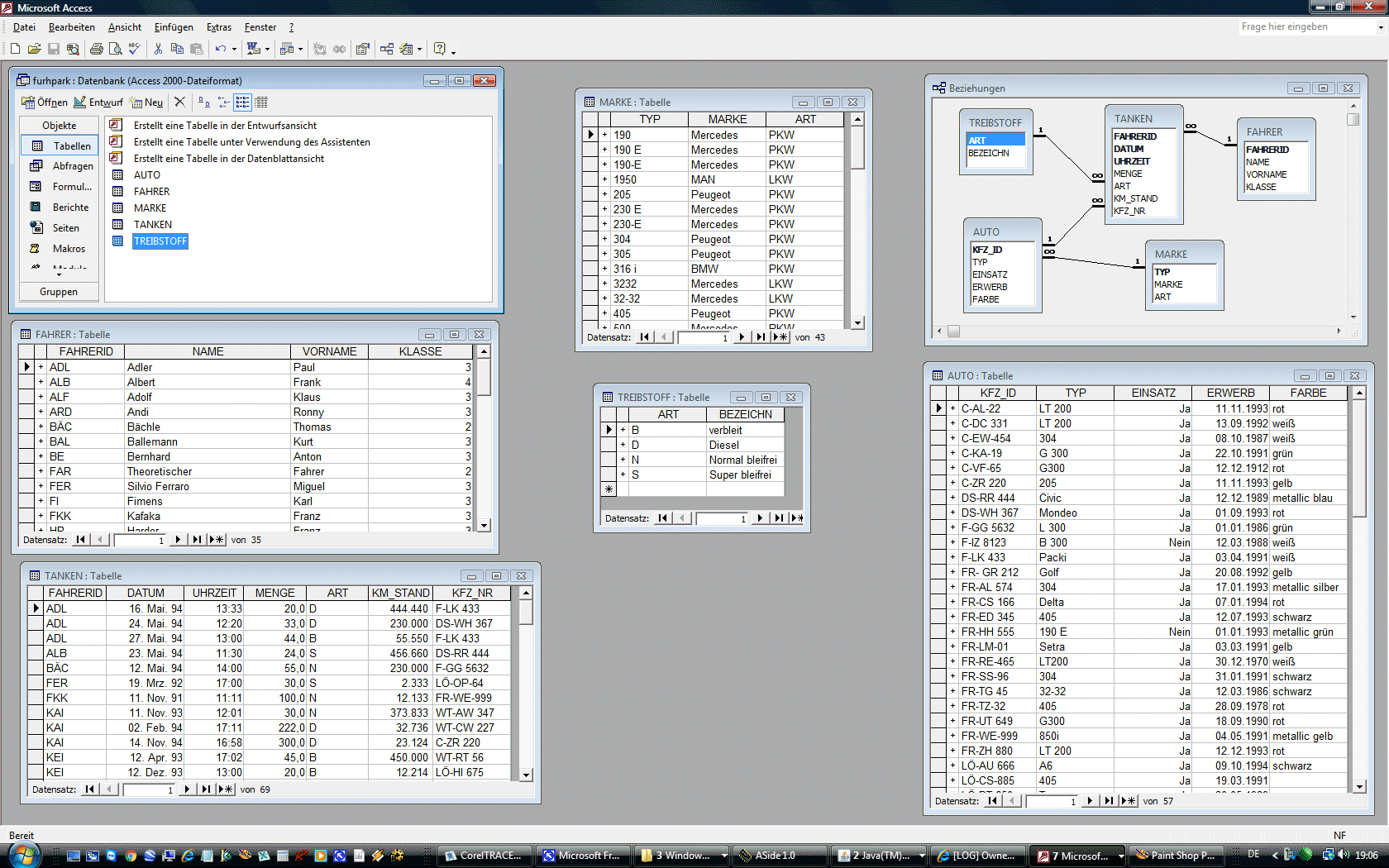Expand BE Bernhard row in FAHRER table
Screen dimensions: 1389x868
coord(41,456)
